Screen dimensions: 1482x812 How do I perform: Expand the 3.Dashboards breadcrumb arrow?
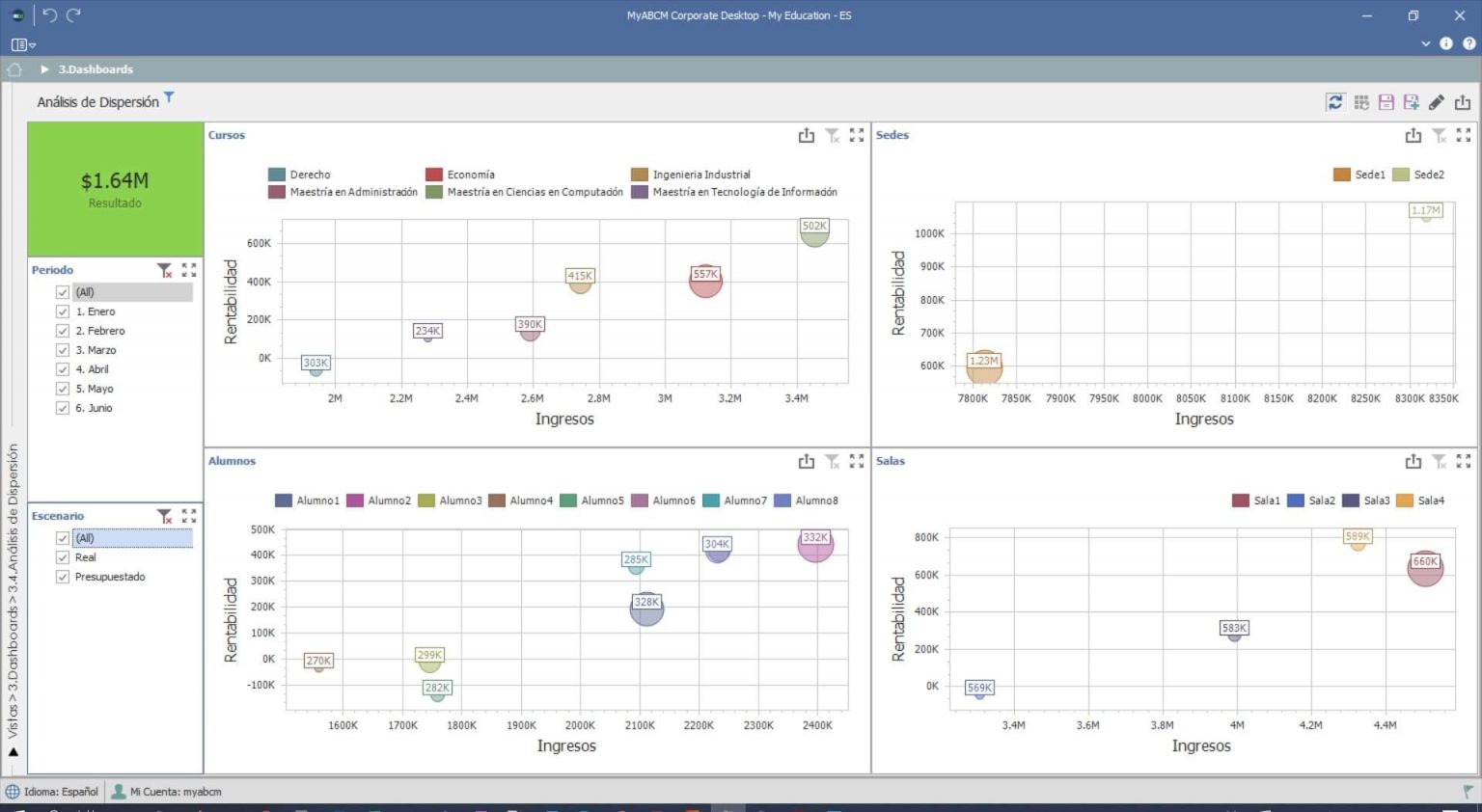coord(44,69)
